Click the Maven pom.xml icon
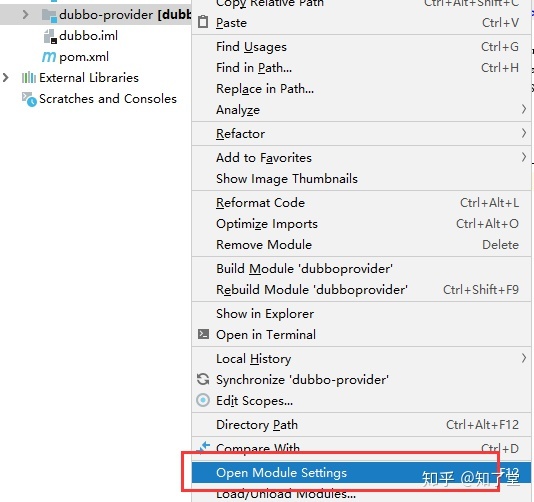Image resolution: width=534 pixels, height=502 pixels. (x=49, y=57)
